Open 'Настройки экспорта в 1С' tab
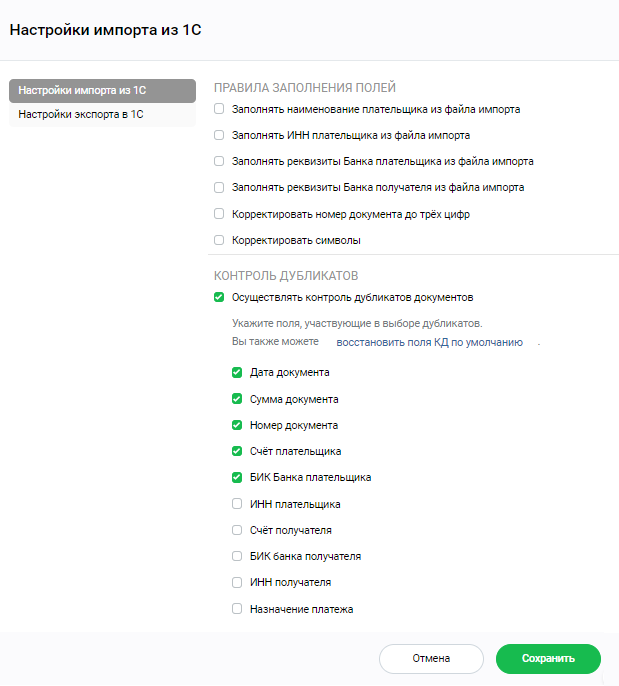This screenshot has height=686, width=619. click(102, 115)
